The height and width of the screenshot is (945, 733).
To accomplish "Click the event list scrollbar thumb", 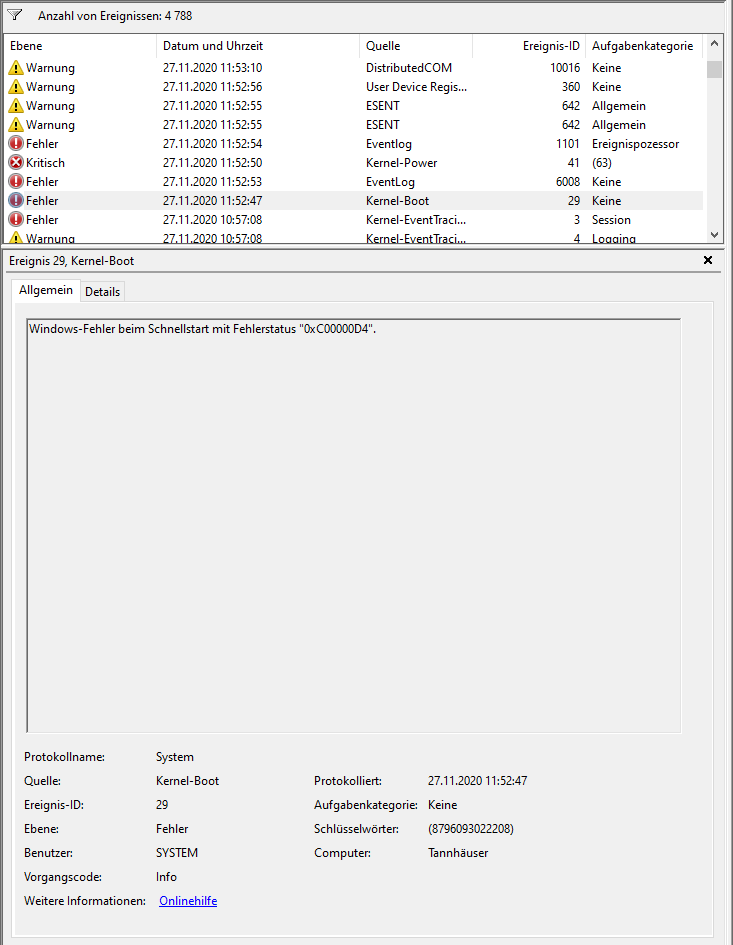I will [714, 69].
